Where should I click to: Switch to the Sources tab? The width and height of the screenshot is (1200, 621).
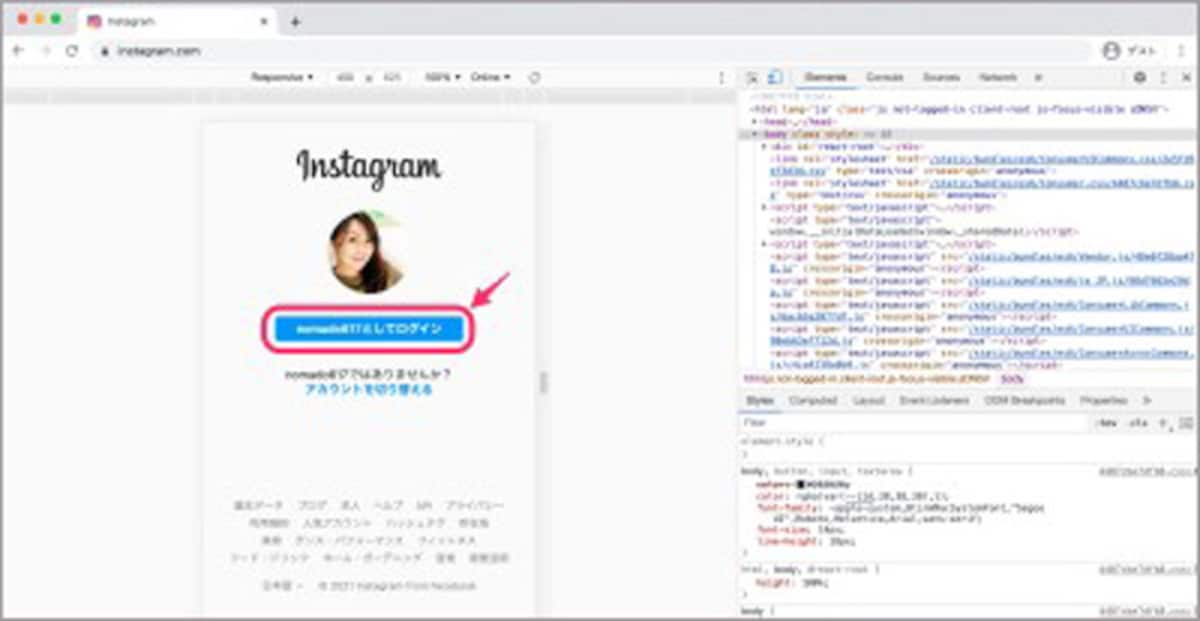940,77
